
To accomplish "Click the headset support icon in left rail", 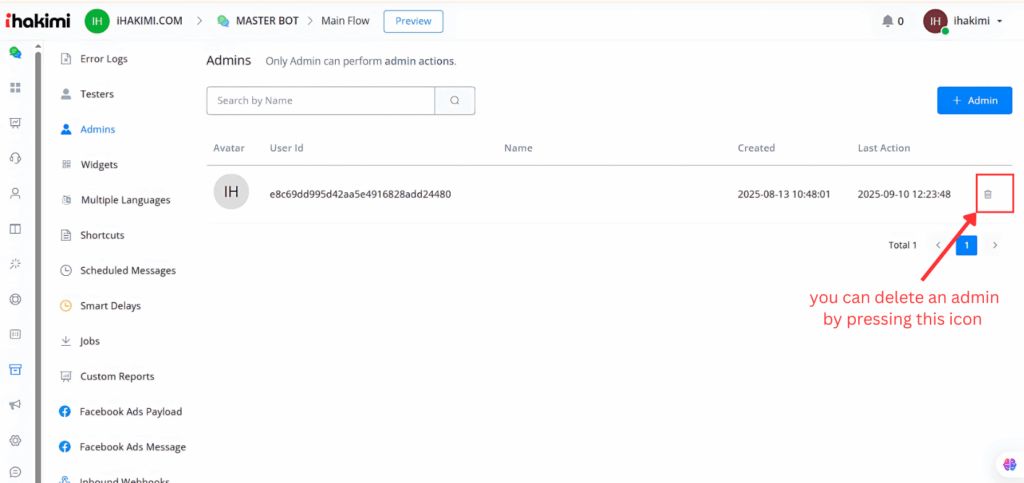I will (15, 158).
